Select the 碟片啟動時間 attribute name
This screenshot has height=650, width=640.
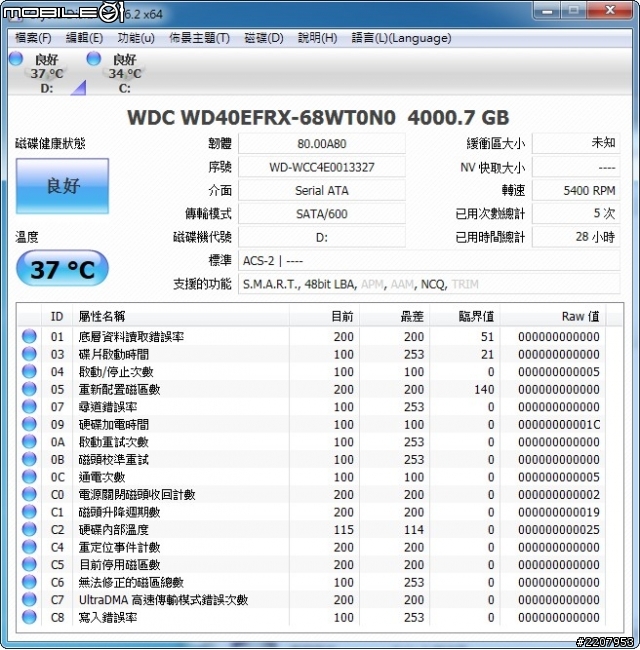tap(114, 354)
